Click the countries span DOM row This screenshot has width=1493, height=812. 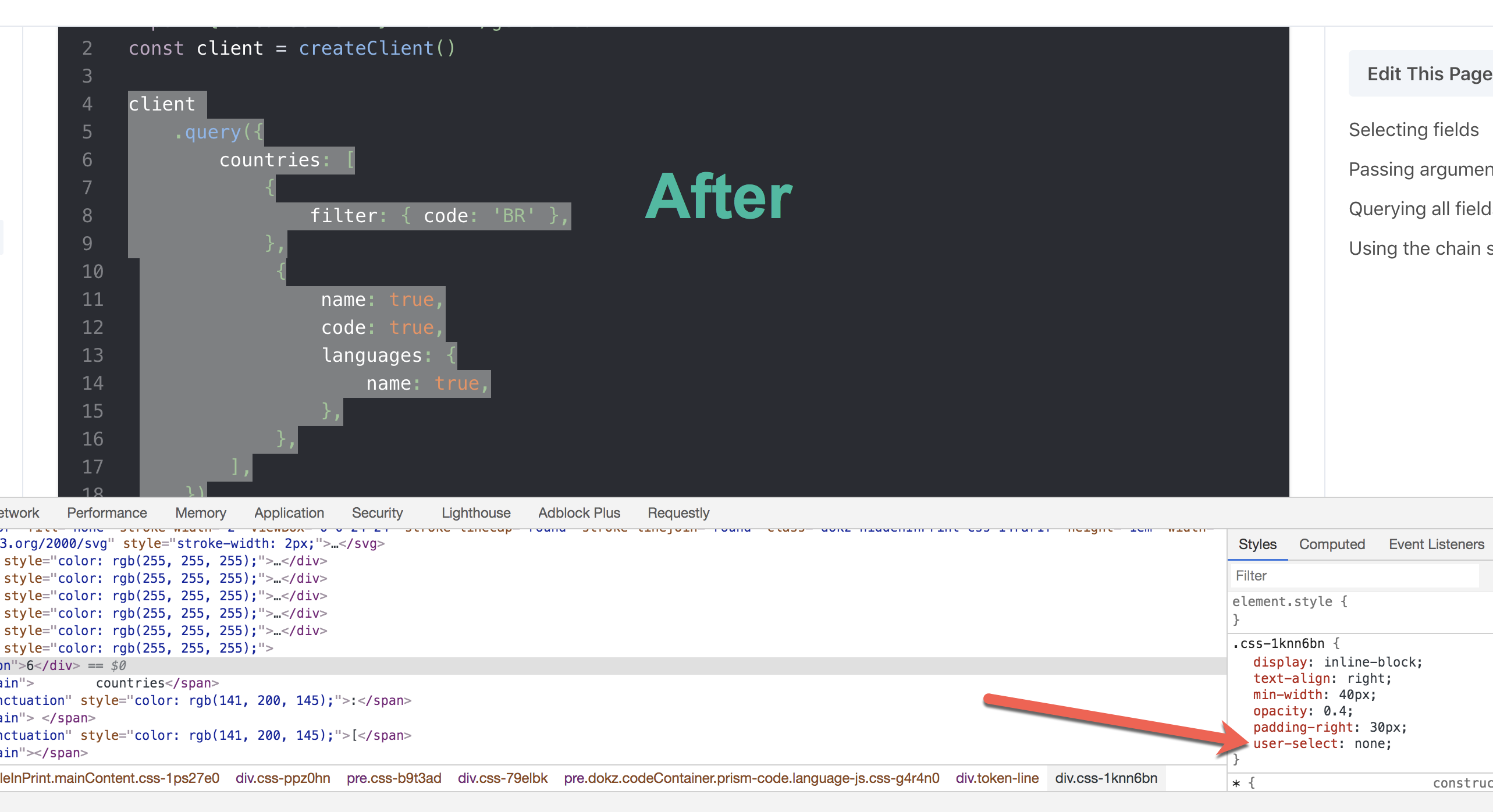click(x=130, y=683)
